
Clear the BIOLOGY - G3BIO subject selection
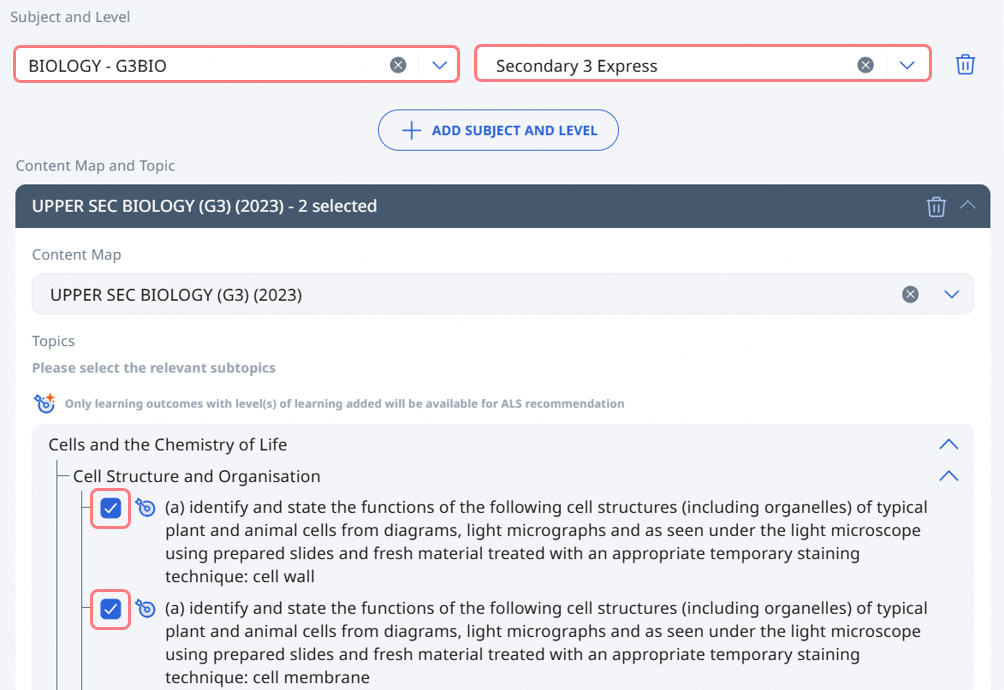pyautogui.click(x=398, y=65)
